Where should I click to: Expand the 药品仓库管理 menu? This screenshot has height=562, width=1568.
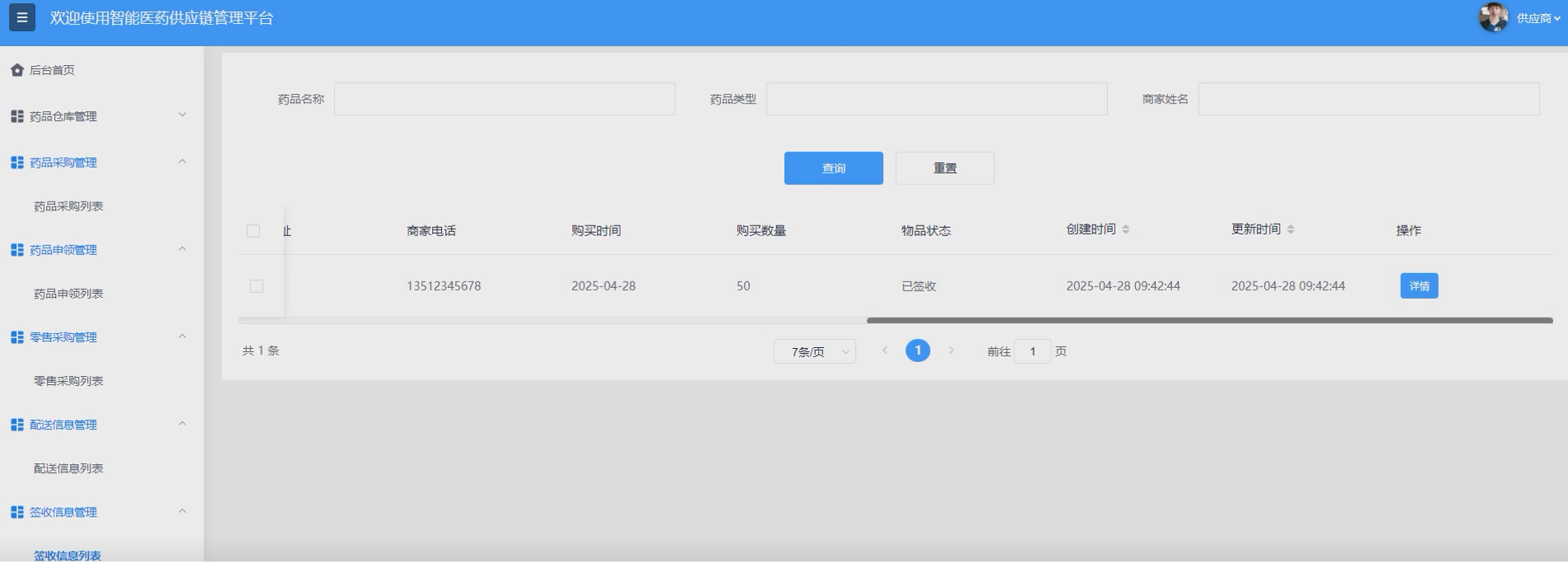click(x=183, y=115)
